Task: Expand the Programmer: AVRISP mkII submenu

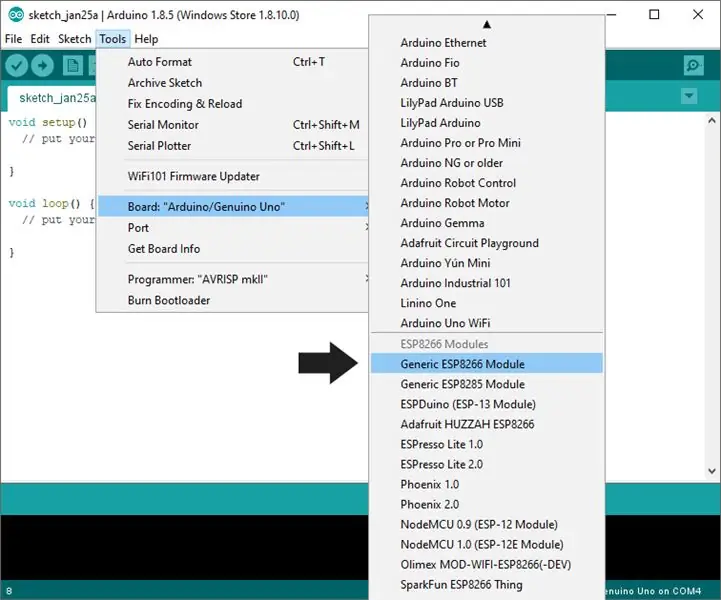Action: click(x=233, y=279)
